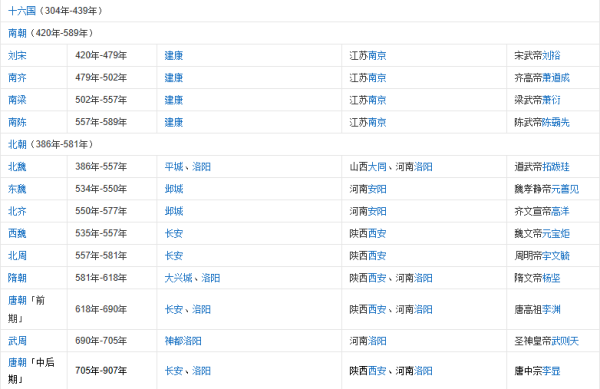Open the 宇文毓 founder link

coord(556,255)
